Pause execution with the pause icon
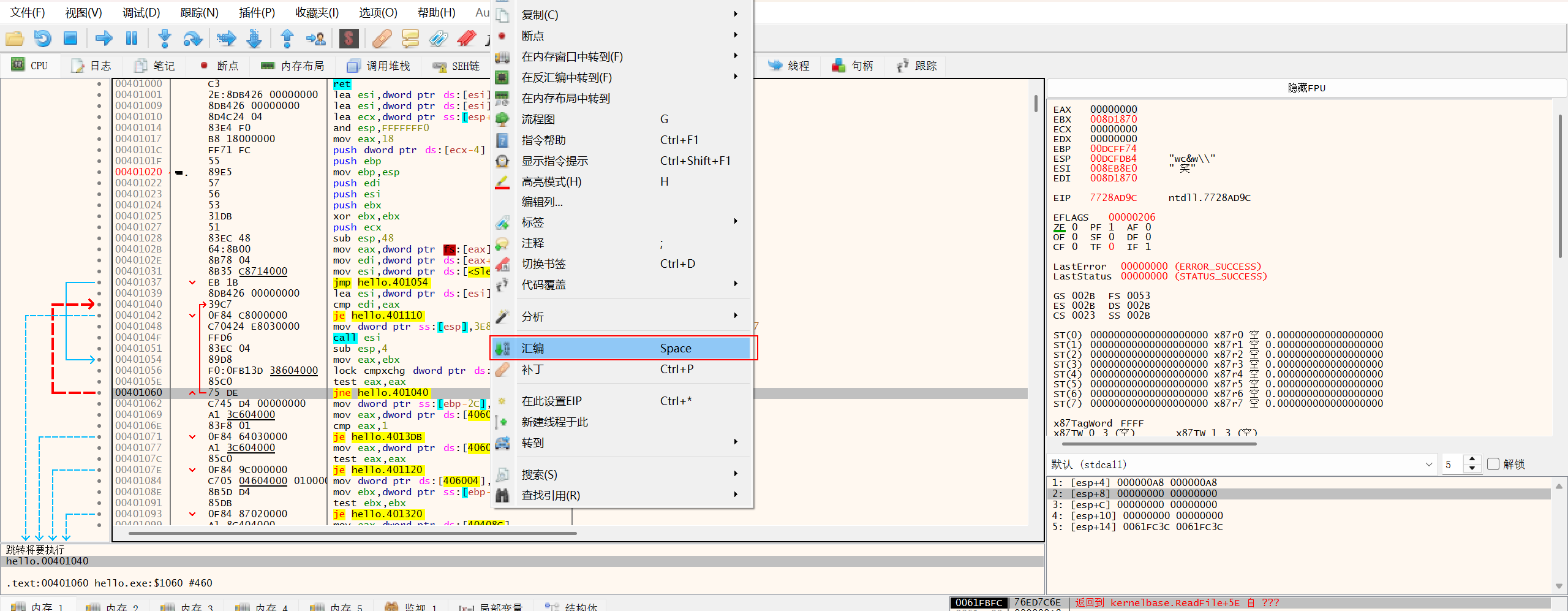Image resolution: width=1568 pixels, height=611 pixels. (132, 39)
